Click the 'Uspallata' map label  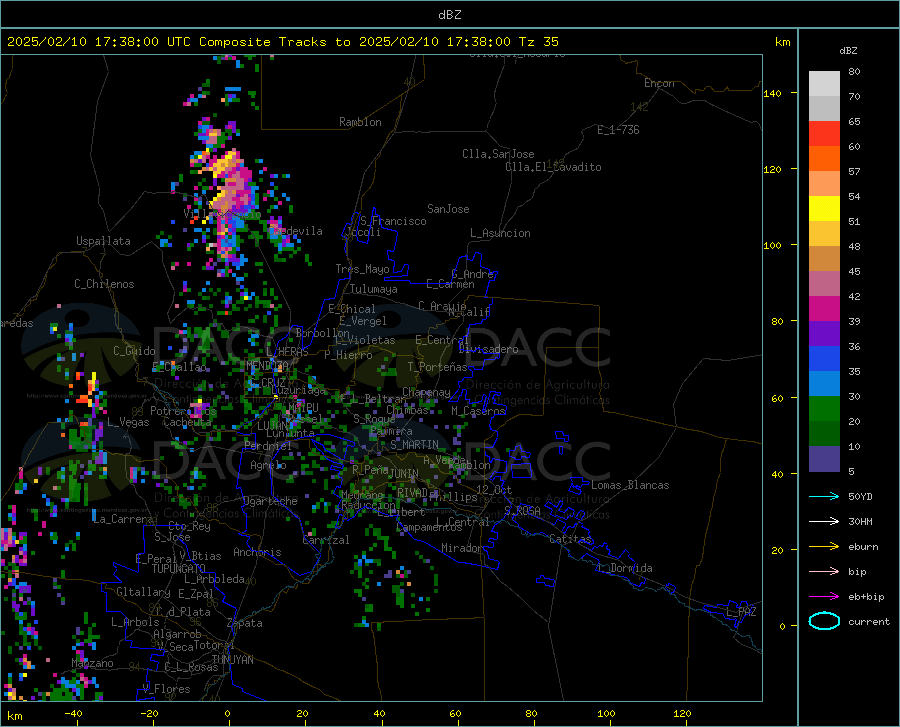103,241
